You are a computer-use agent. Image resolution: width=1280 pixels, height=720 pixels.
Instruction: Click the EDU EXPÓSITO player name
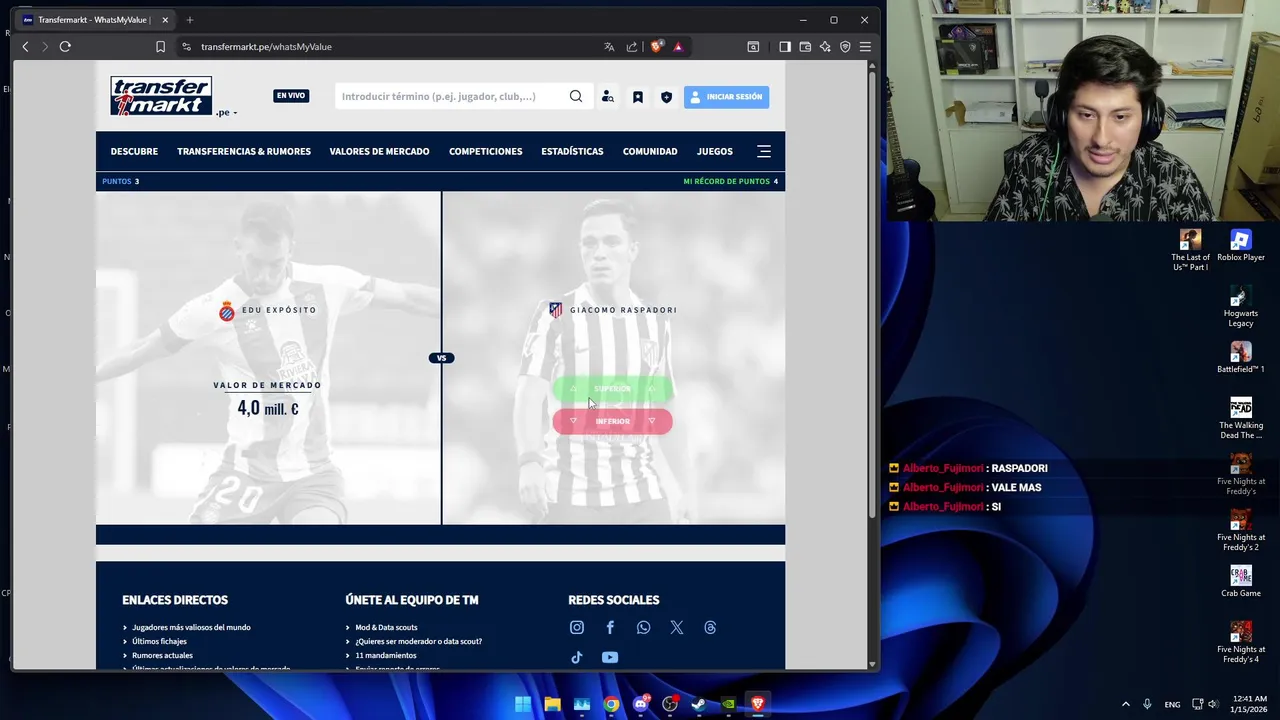pos(279,310)
